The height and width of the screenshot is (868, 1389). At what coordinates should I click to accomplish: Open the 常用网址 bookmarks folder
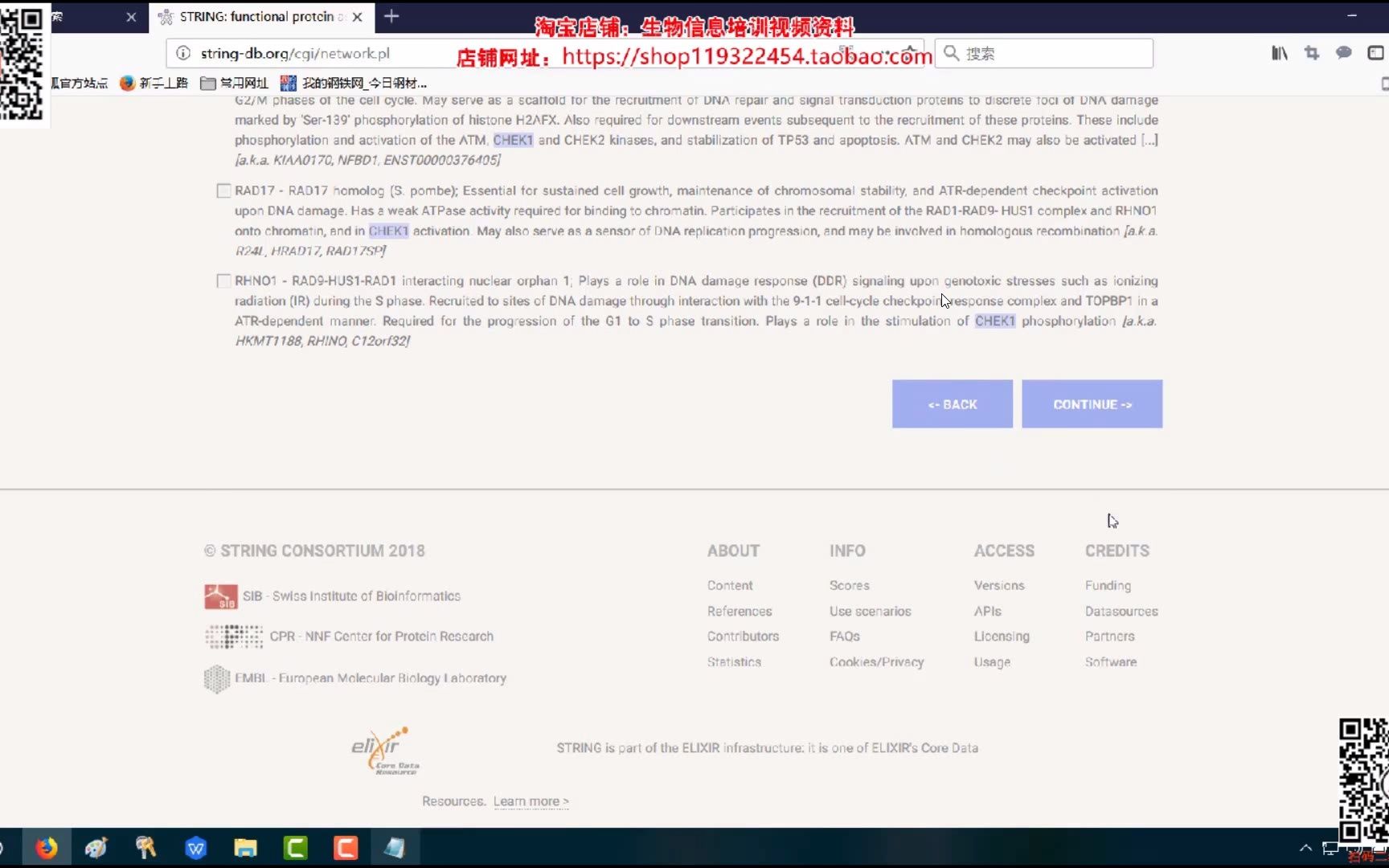point(234,83)
